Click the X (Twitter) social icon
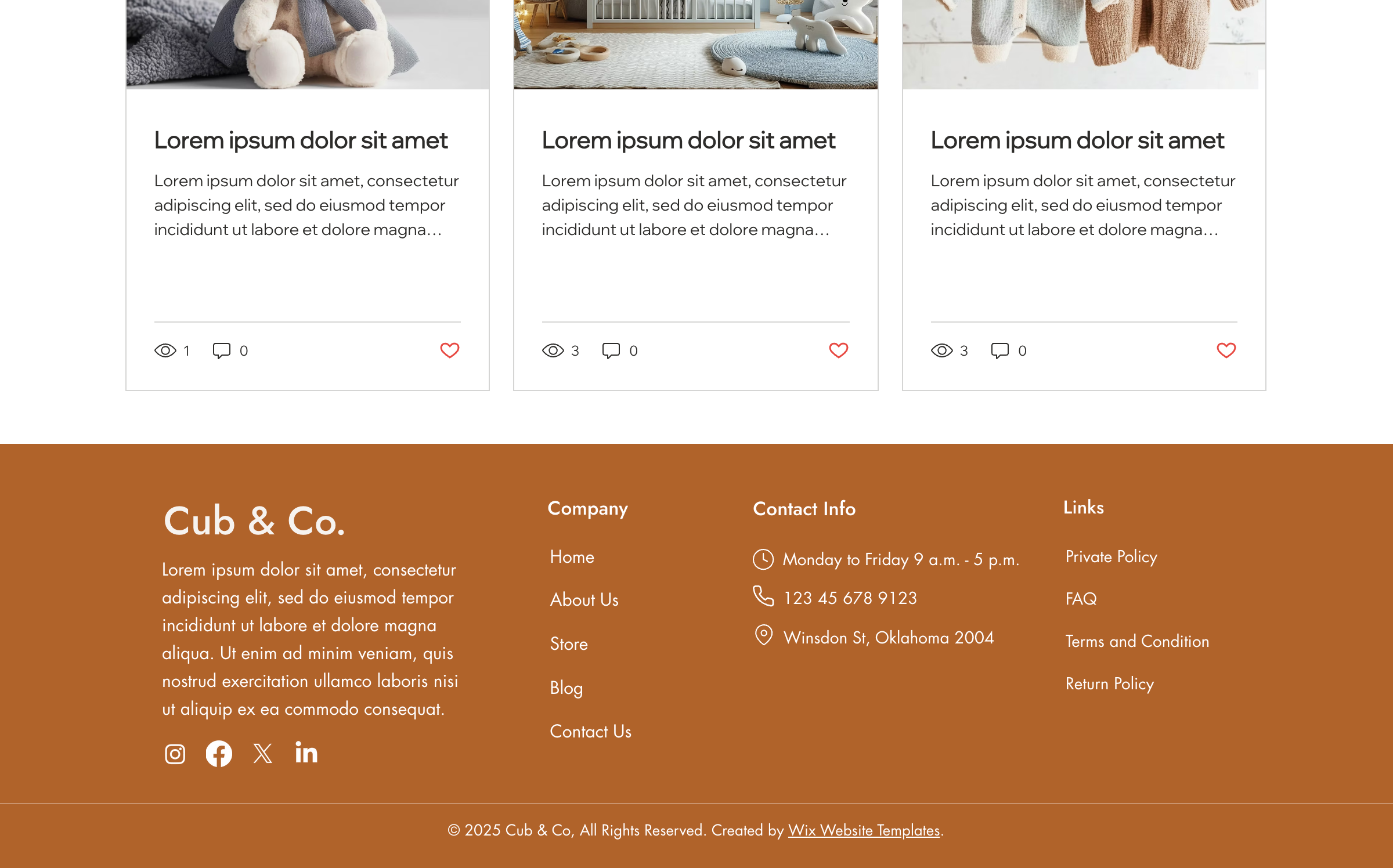Viewport: 1393px width, 868px height. [262, 754]
